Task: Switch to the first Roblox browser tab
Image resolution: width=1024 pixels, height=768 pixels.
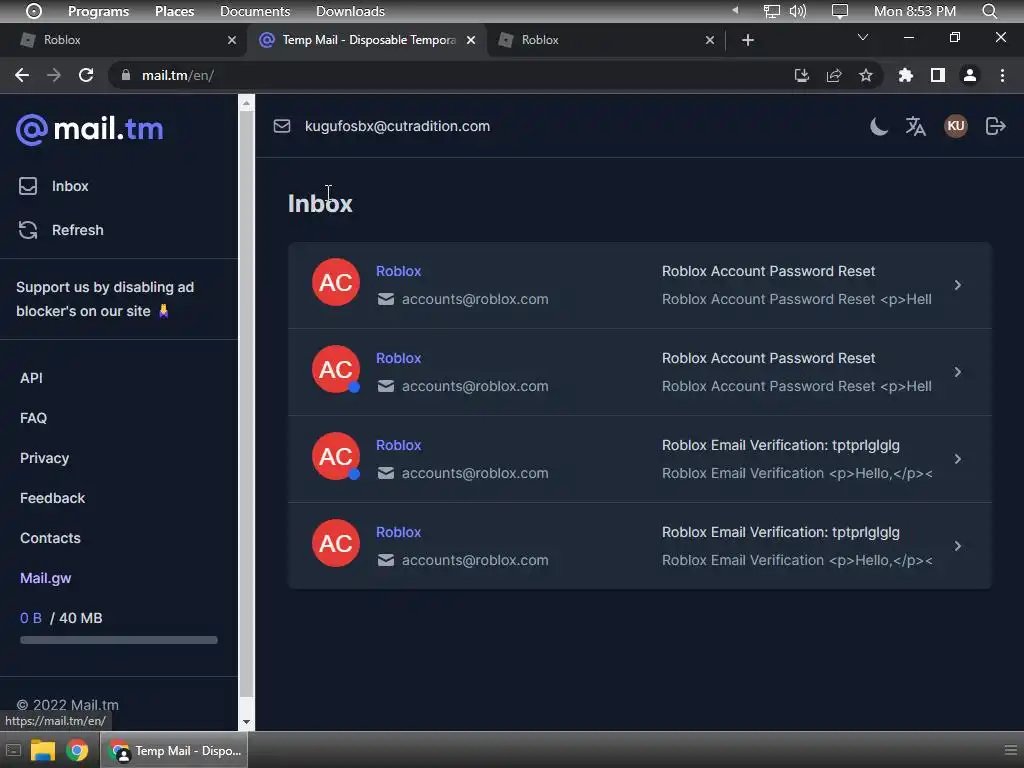Action: click(124, 40)
